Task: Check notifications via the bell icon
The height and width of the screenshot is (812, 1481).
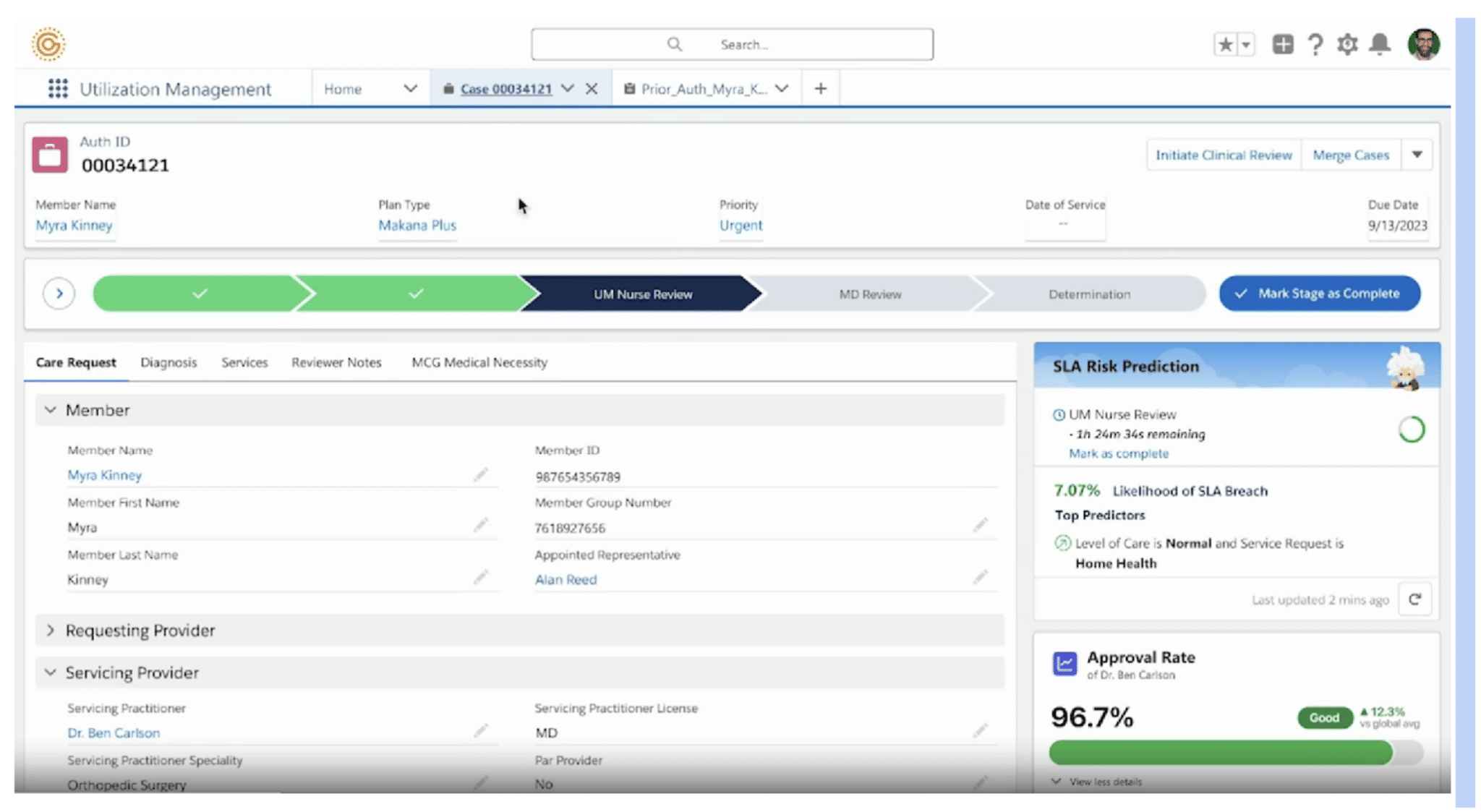Action: [1378, 44]
